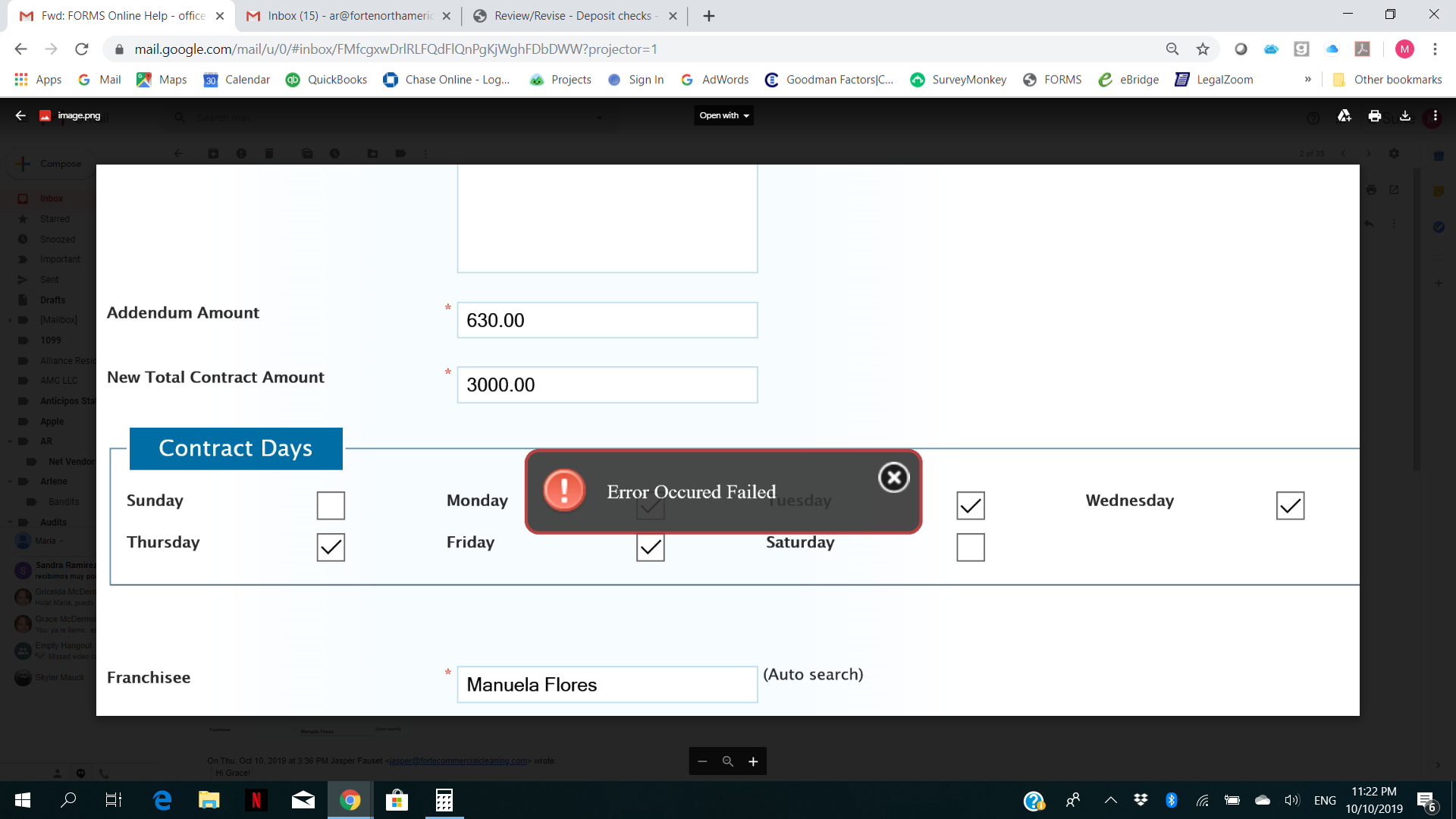Open a new browser tab

pos(709,16)
